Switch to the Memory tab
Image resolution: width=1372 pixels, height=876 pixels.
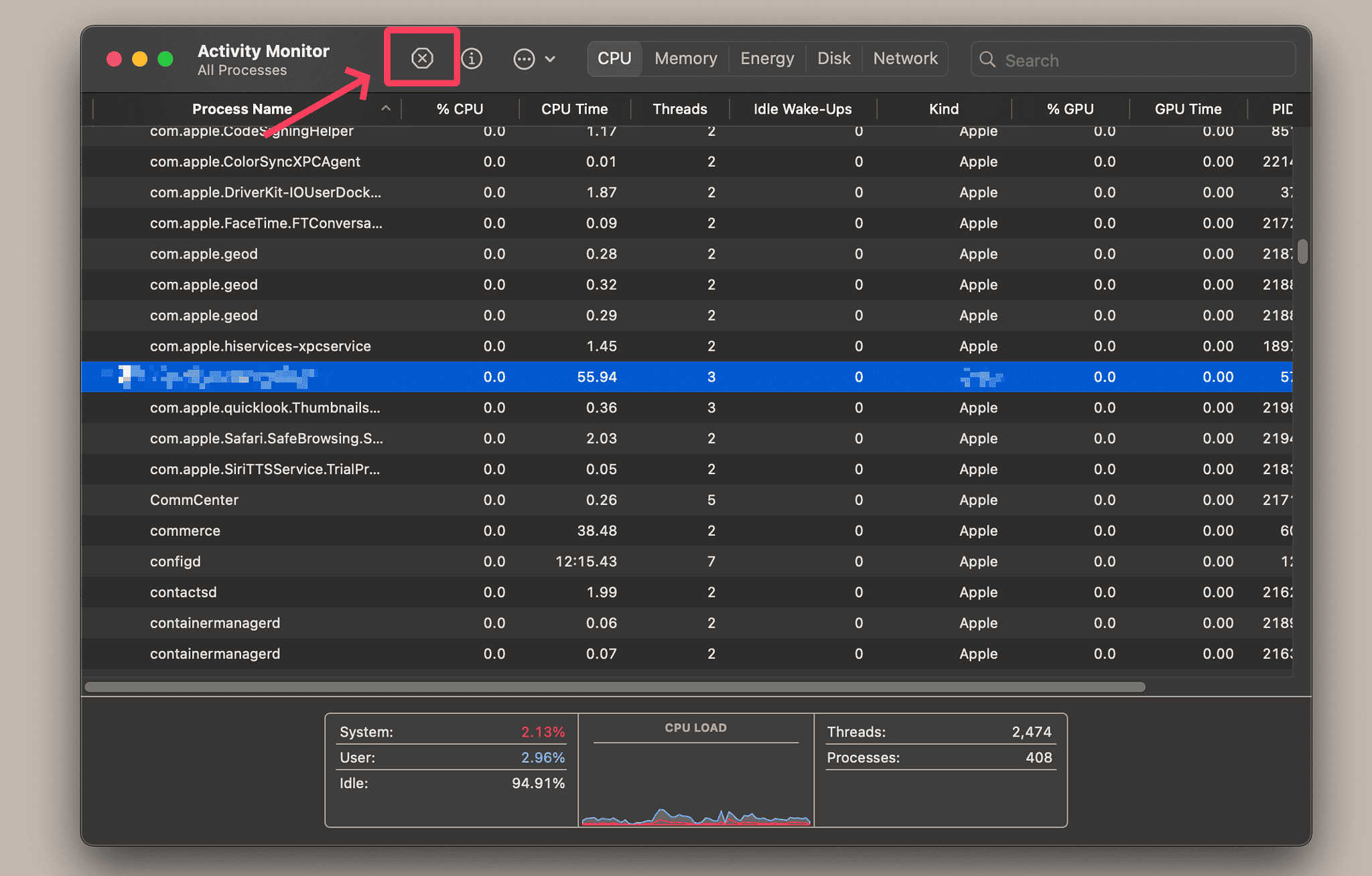point(685,58)
